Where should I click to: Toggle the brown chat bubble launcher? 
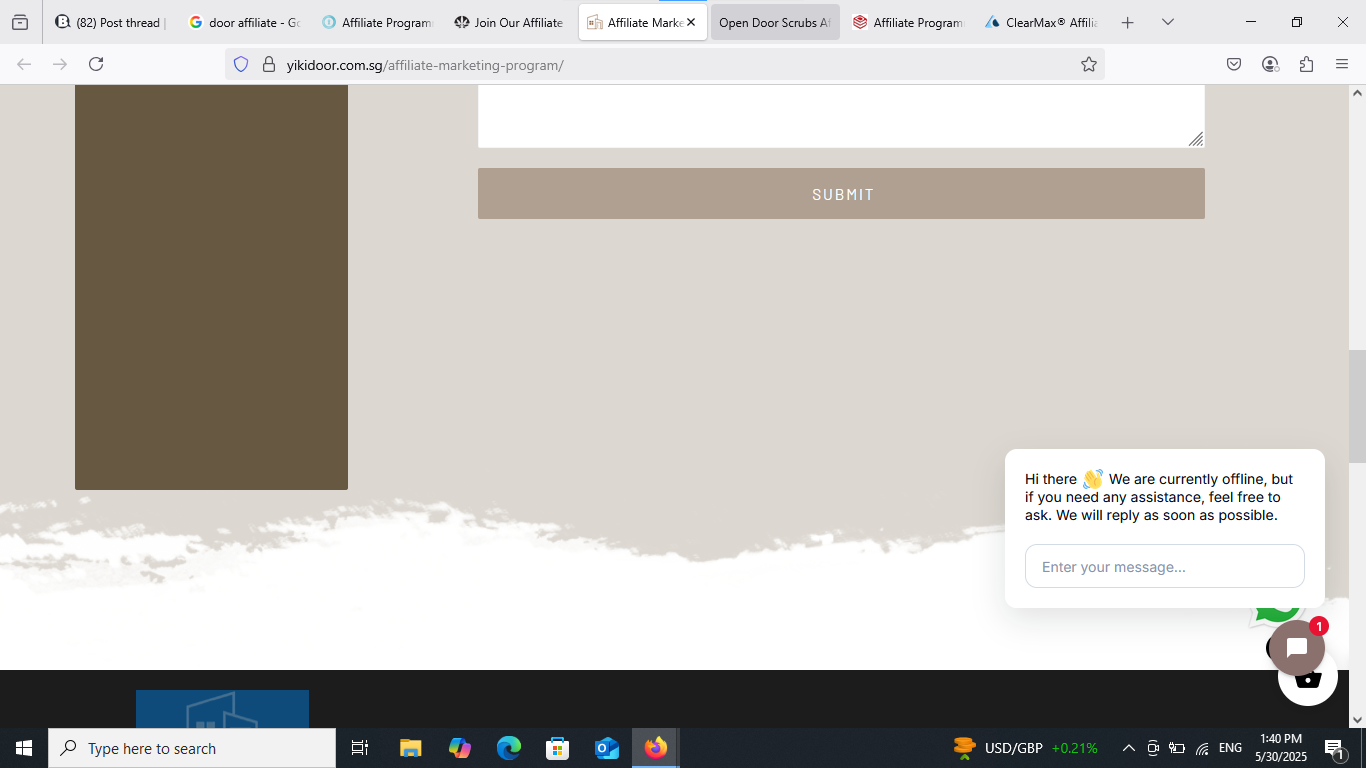1297,647
